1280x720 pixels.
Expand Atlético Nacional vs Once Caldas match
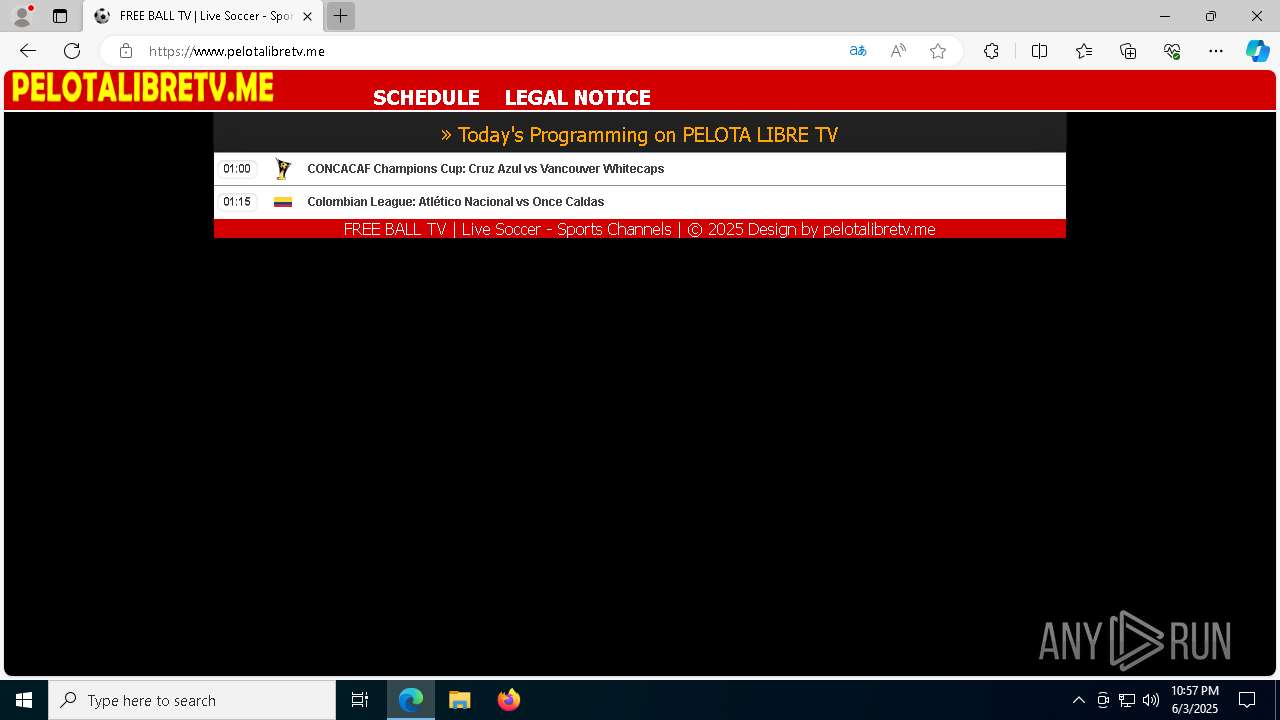coord(640,202)
